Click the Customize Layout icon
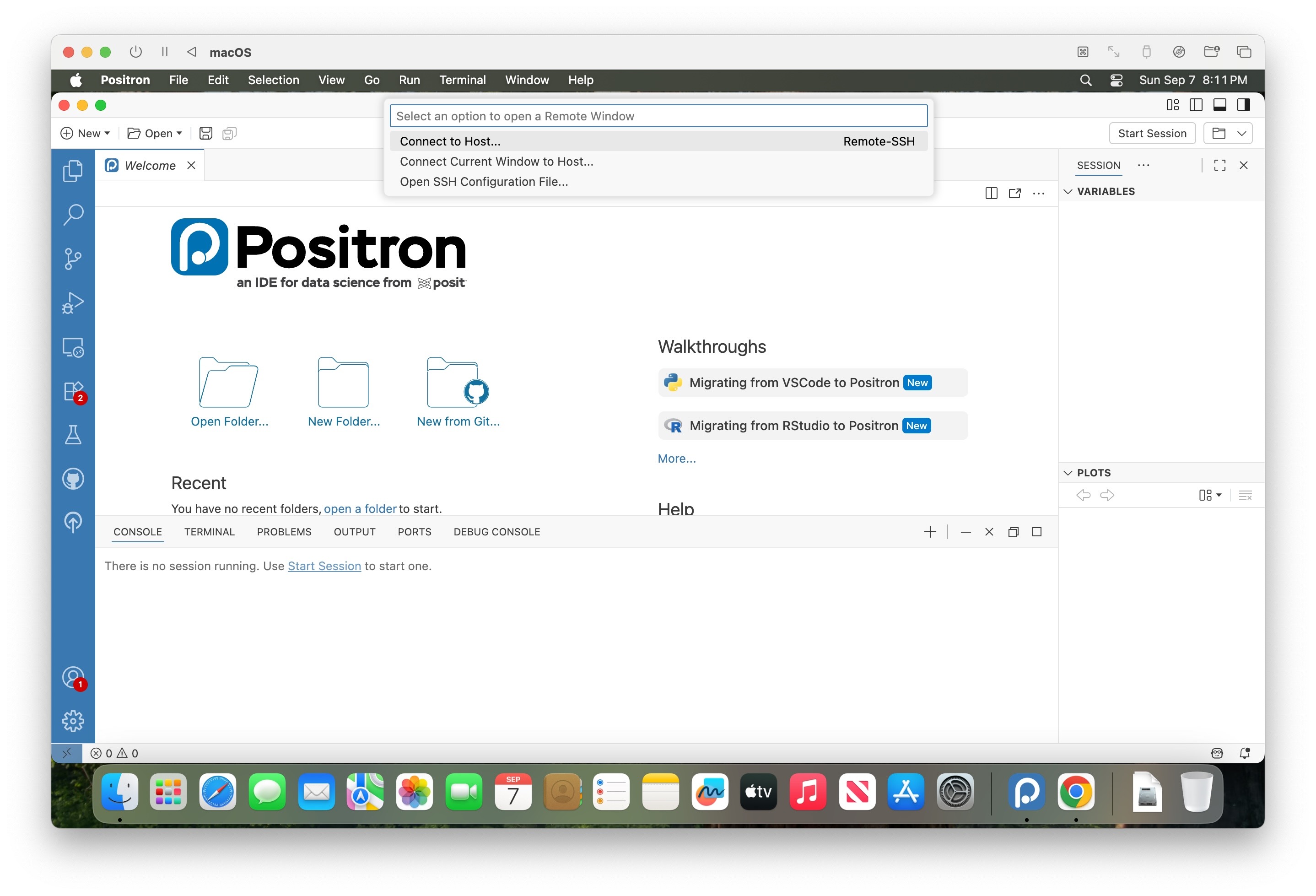 1172,105
